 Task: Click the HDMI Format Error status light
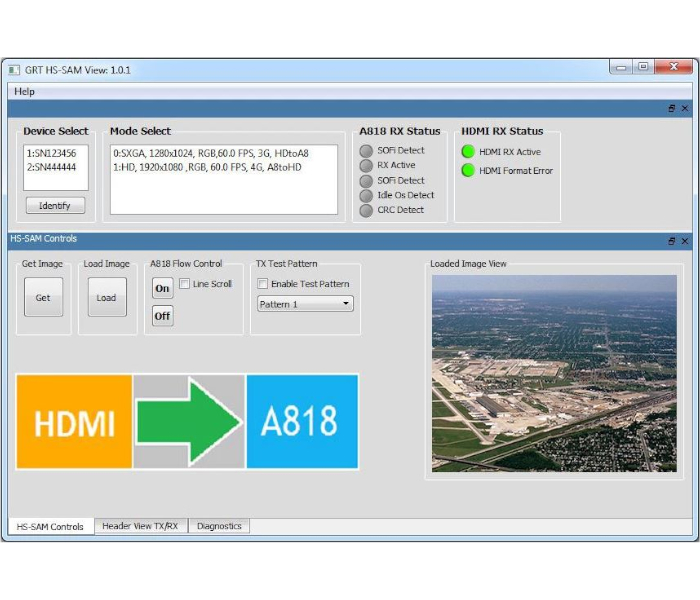pyautogui.click(x=467, y=170)
